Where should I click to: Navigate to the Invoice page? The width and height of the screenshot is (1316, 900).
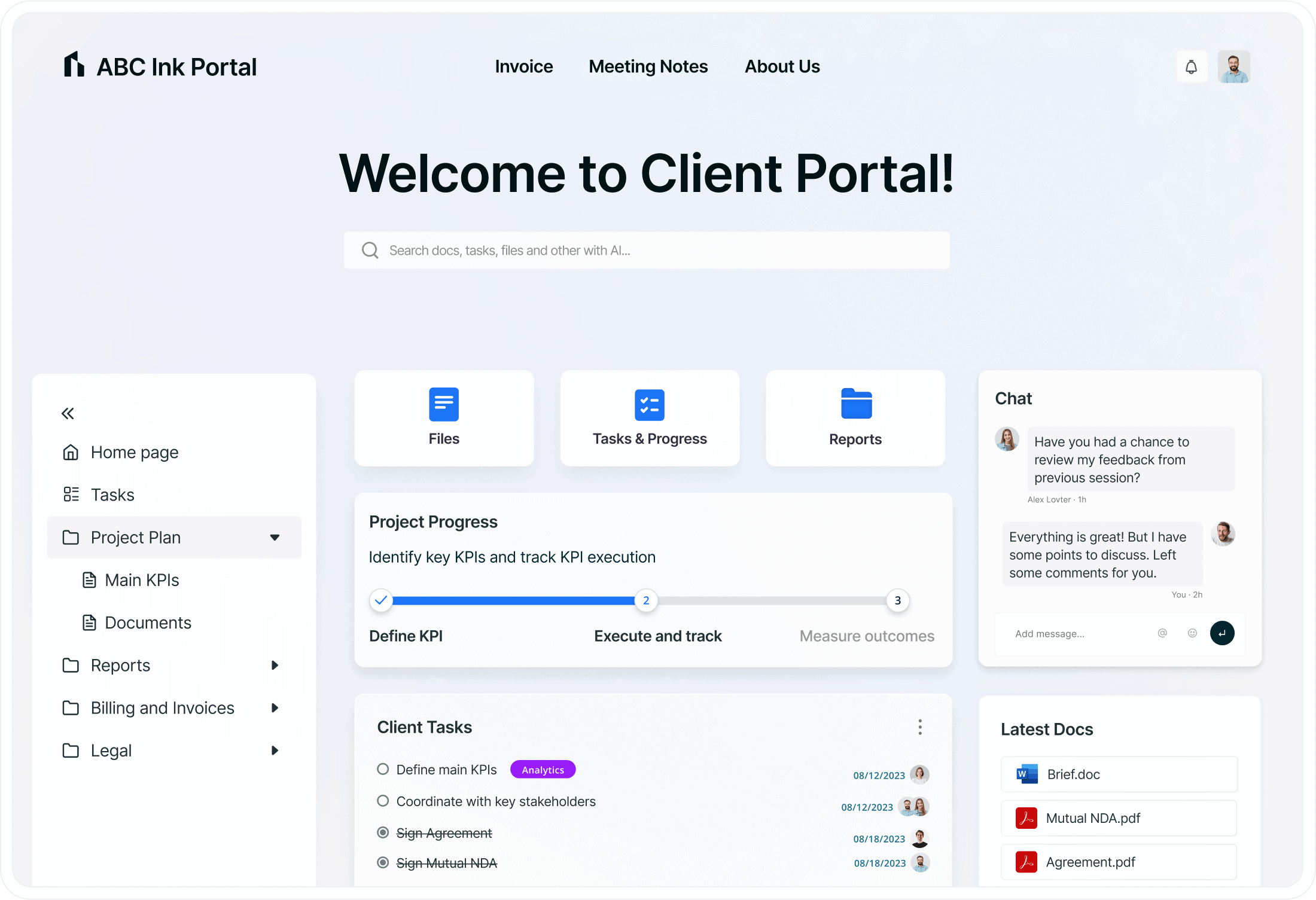click(x=523, y=66)
